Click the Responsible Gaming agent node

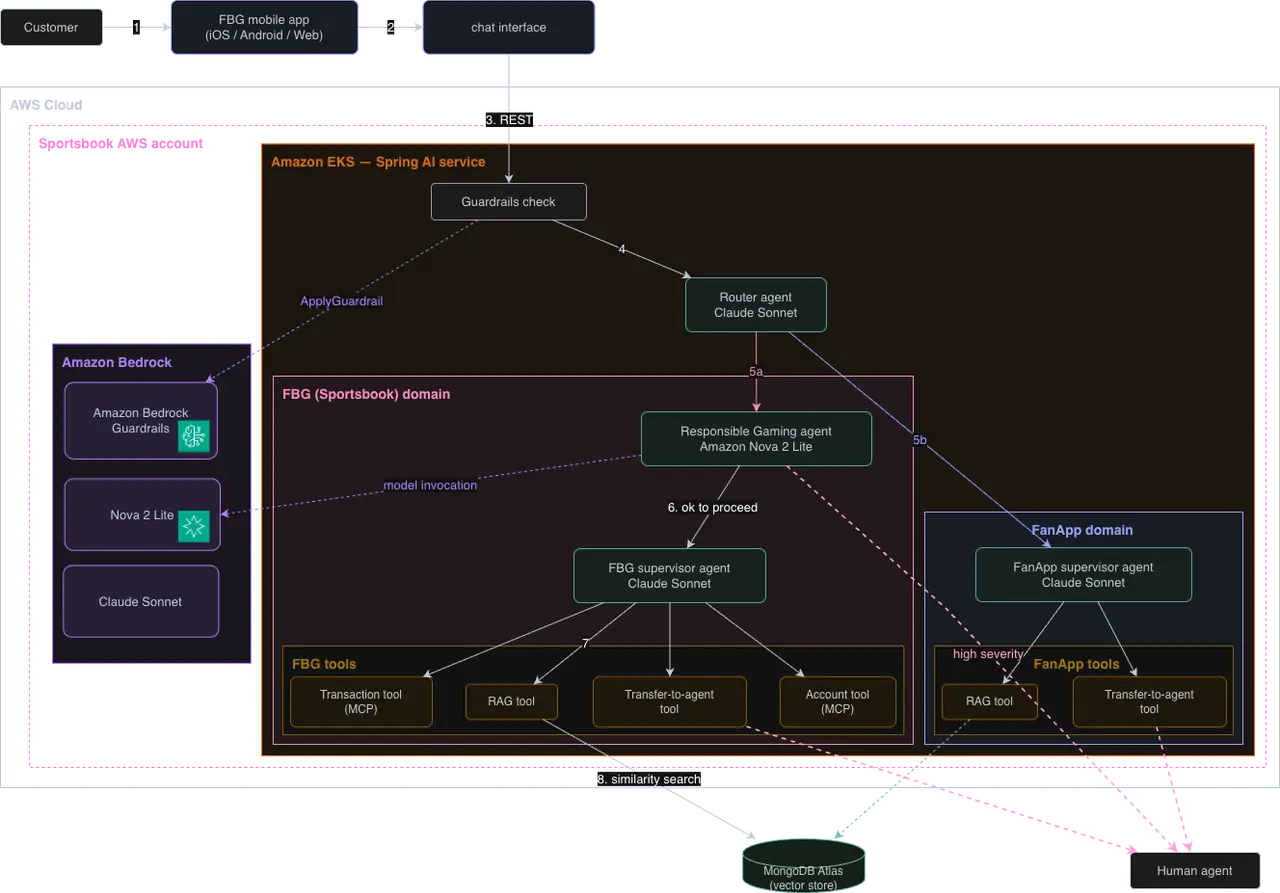coord(756,439)
